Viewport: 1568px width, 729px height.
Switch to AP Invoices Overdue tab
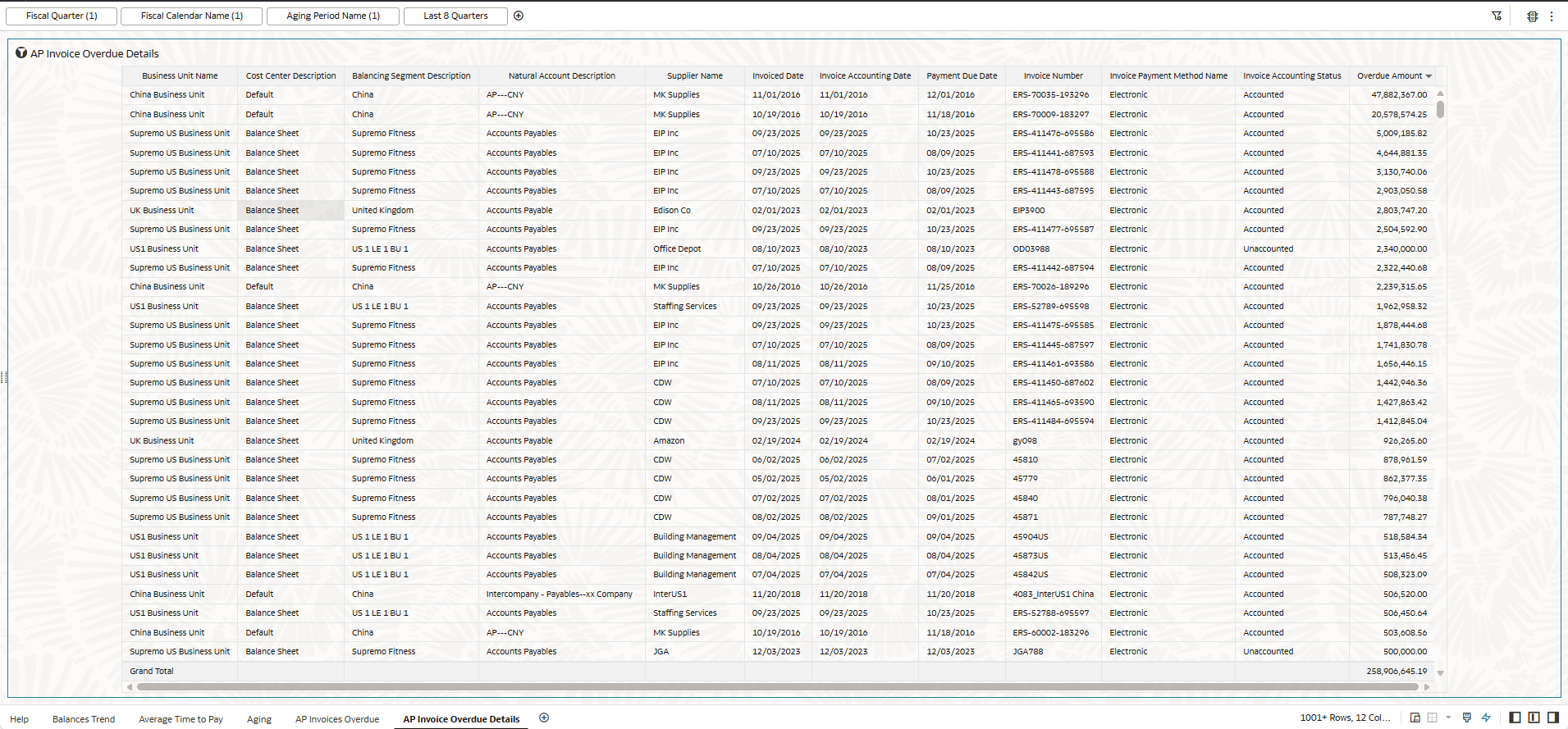coord(337,719)
